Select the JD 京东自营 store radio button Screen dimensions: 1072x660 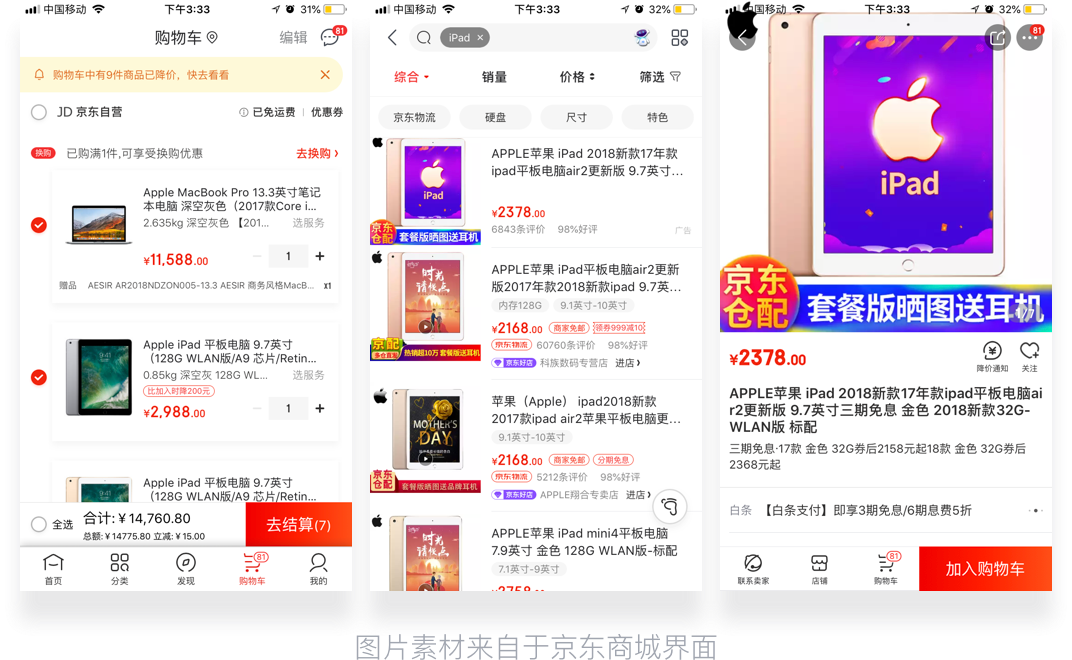tap(39, 112)
